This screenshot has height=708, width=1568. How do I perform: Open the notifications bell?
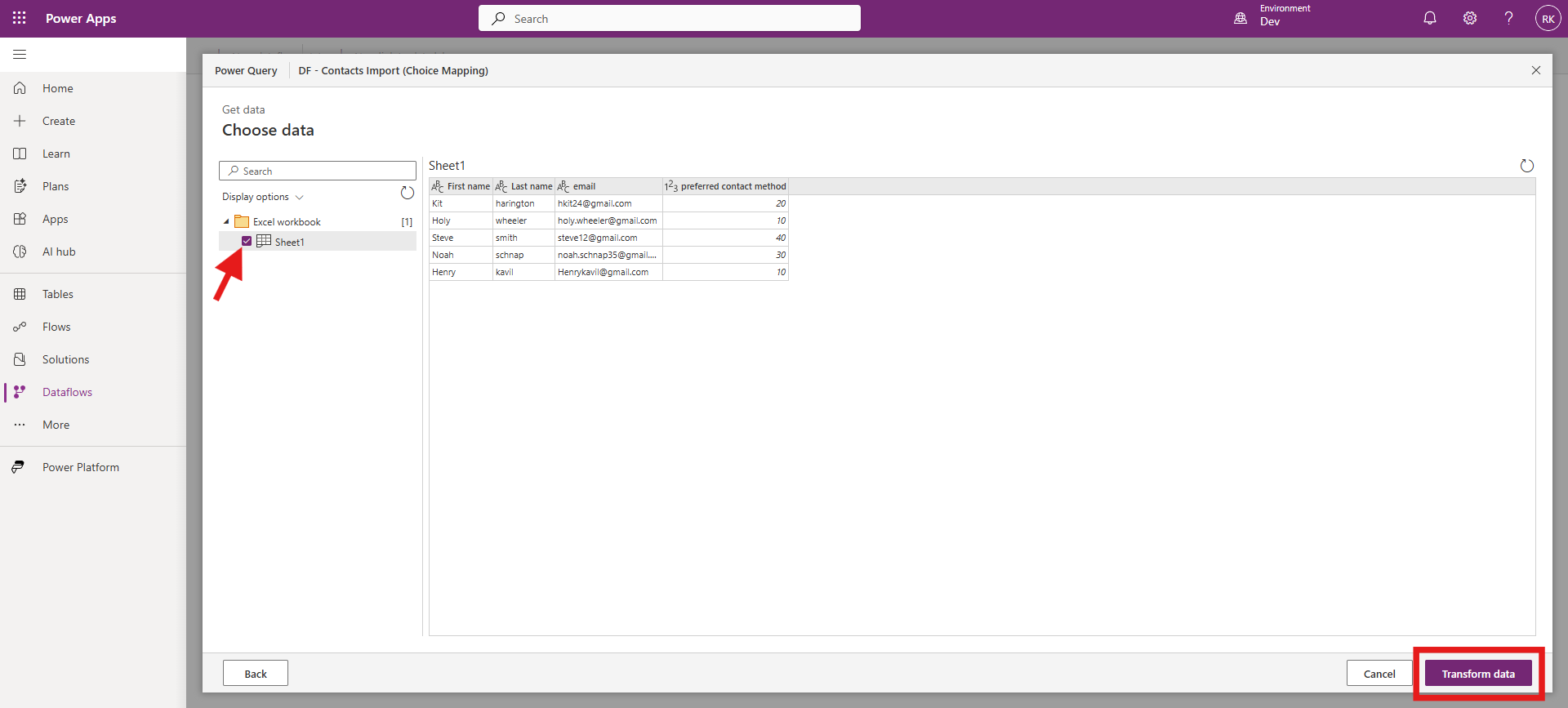pyautogui.click(x=1429, y=18)
